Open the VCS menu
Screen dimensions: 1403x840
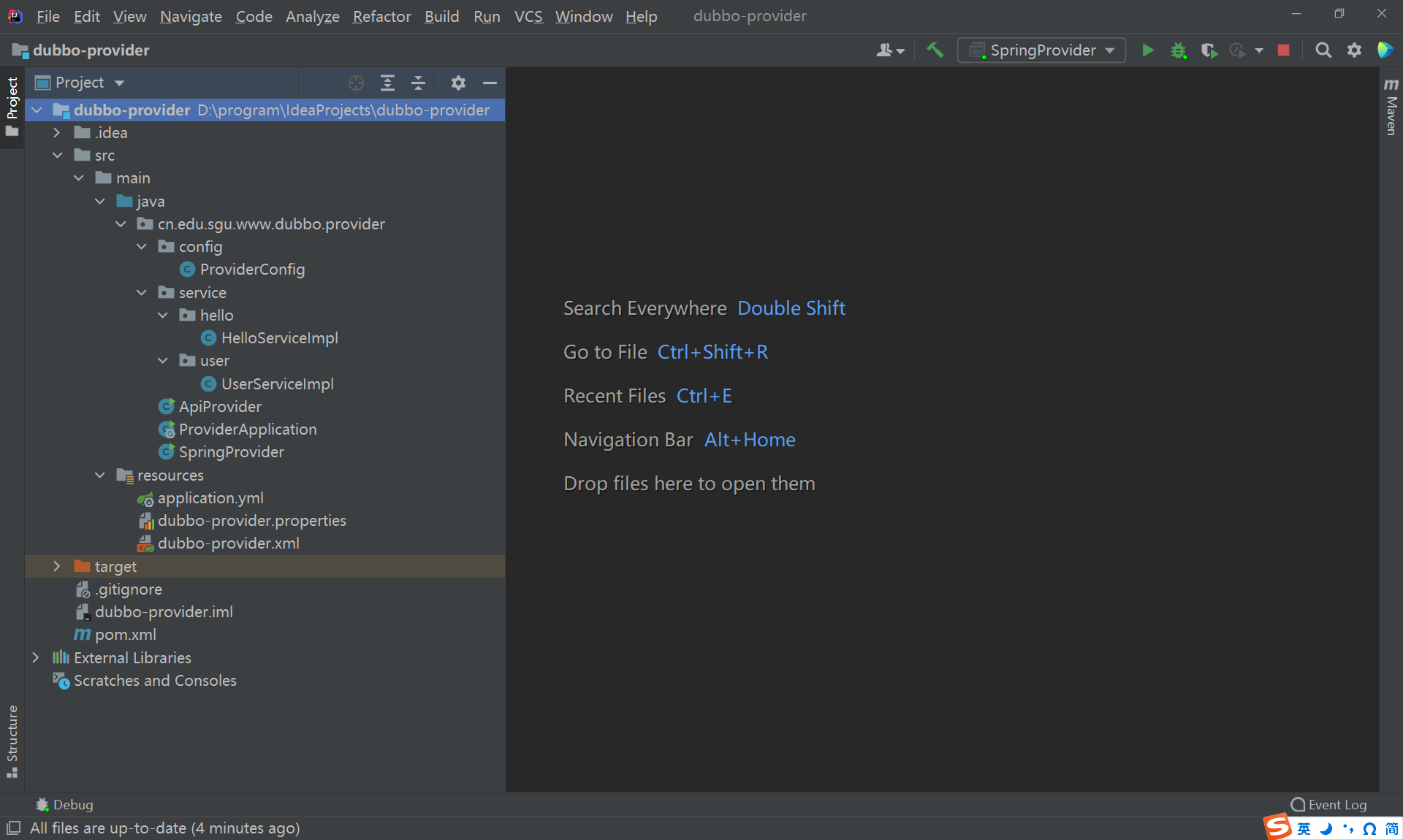coord(528,16)
